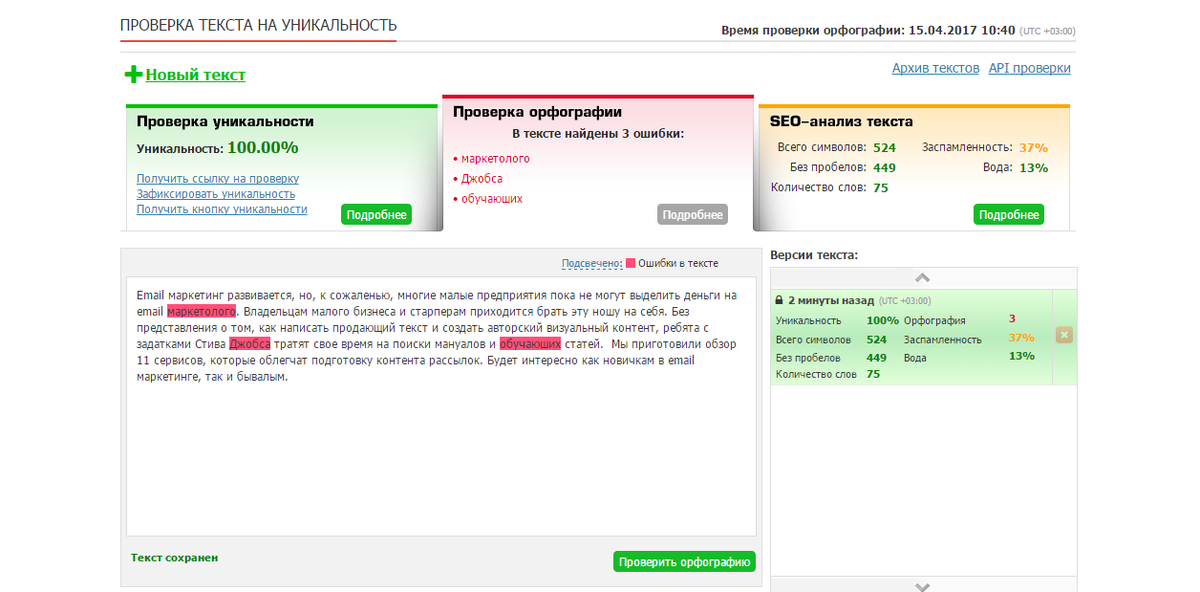This screenshot has width=1200, height=592.
Task: Click Подробнее in the uniqueness check panel
Action: [376, 215]
